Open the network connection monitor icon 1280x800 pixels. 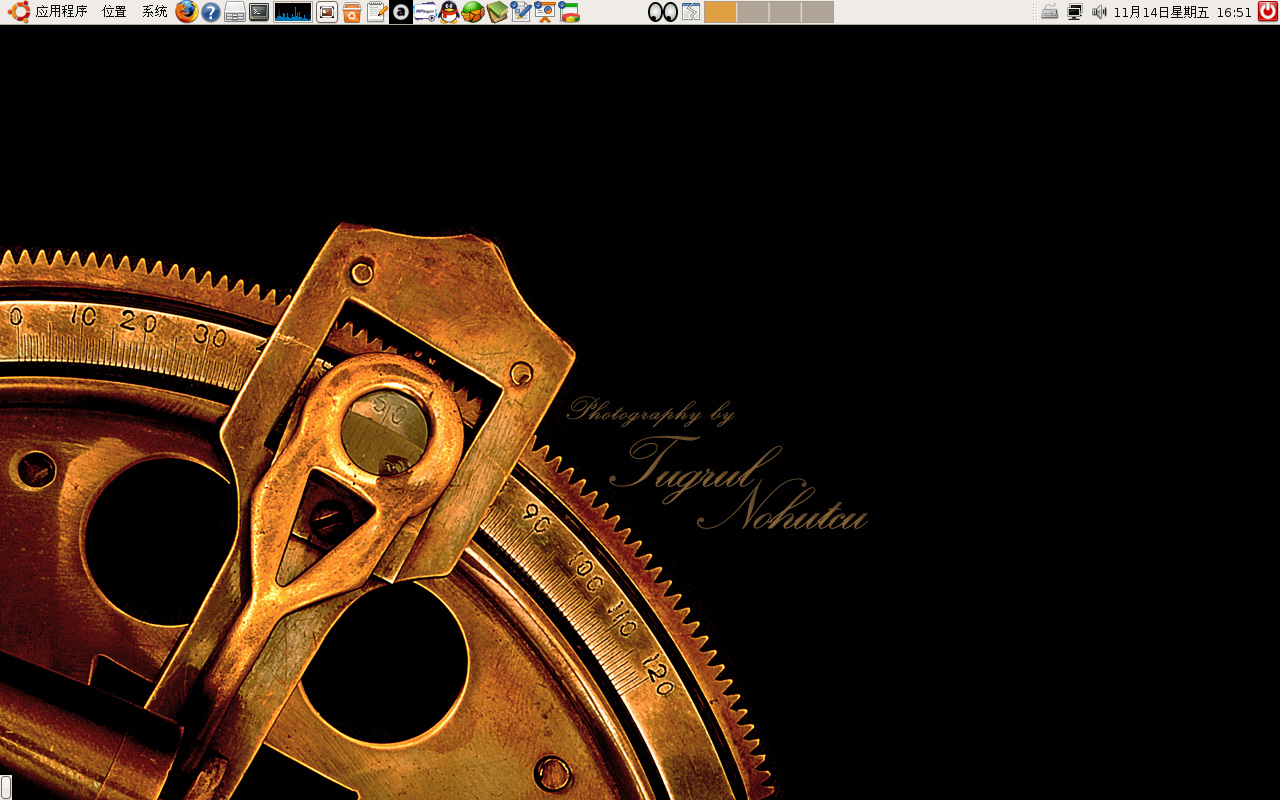click(1075, 12)
